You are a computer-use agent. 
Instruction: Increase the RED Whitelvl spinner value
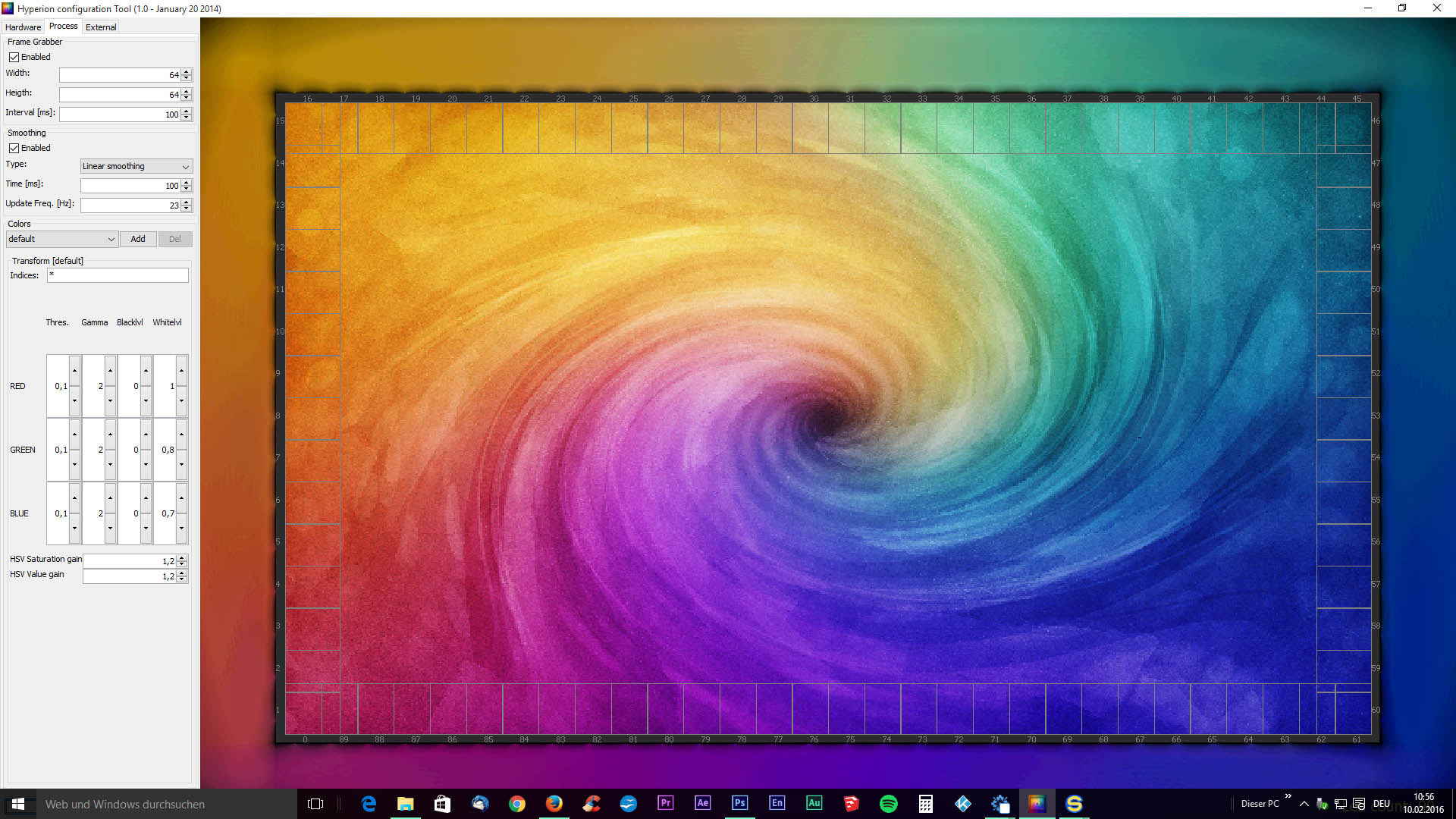click(x=181, y=370)
